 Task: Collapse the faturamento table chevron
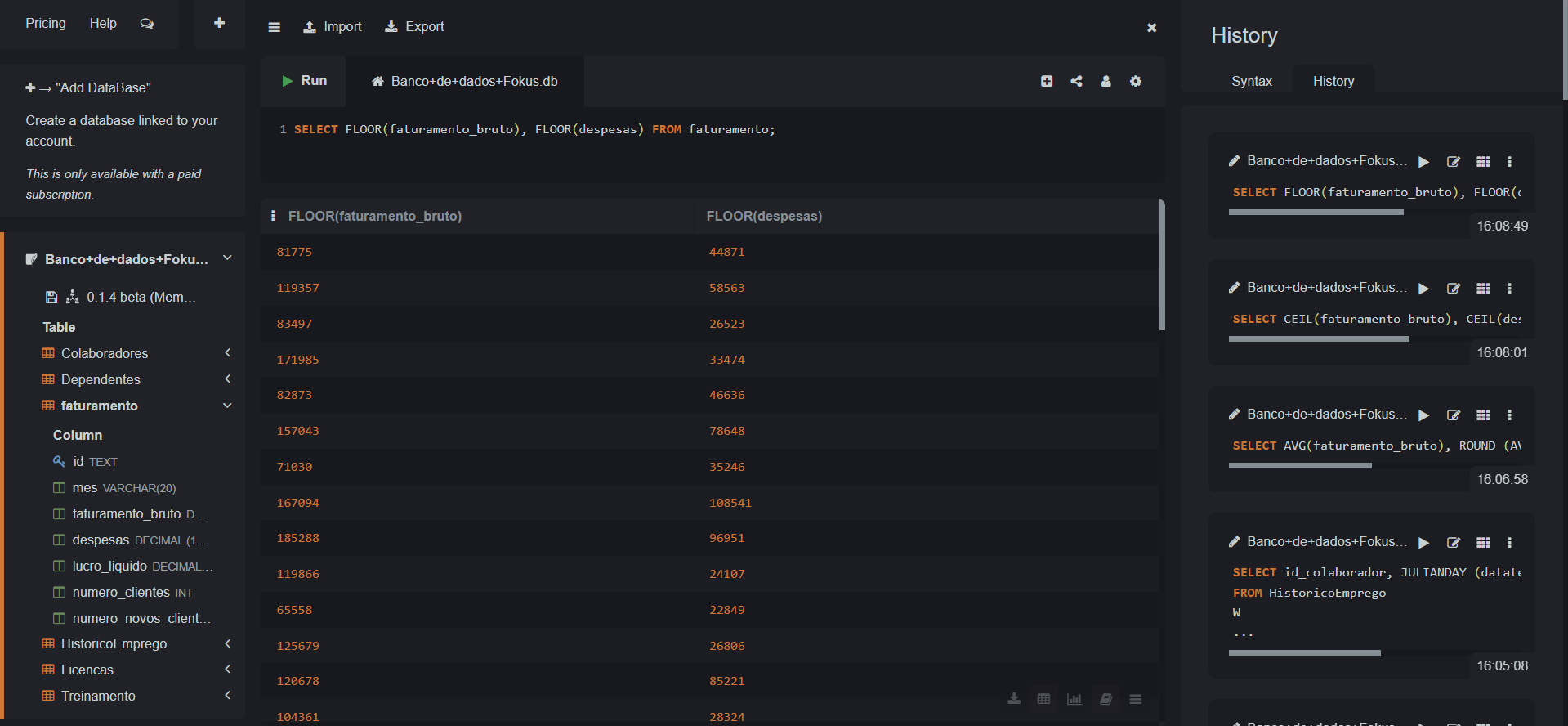[x=227, y=406]
